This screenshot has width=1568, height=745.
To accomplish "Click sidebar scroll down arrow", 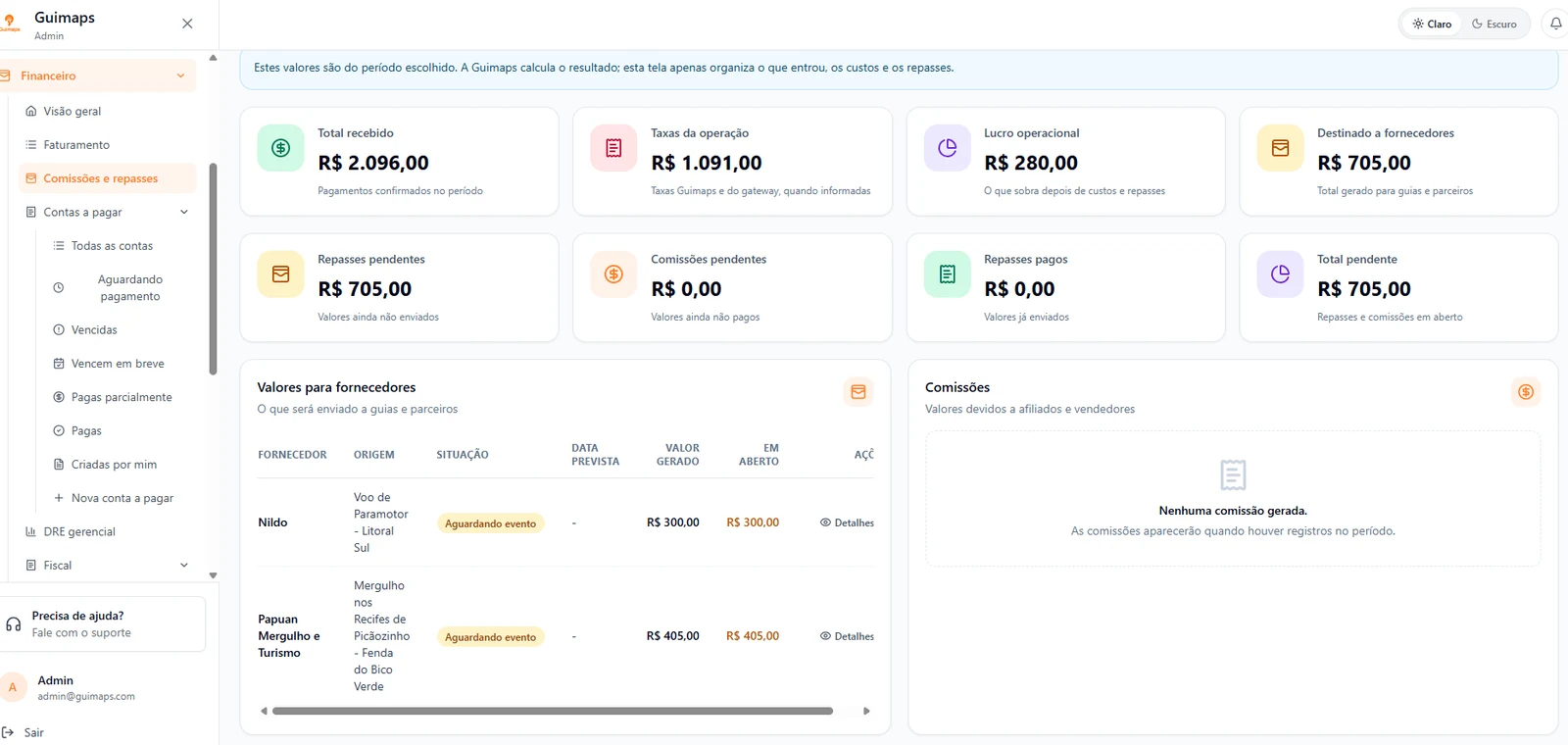I will (213, 576).
